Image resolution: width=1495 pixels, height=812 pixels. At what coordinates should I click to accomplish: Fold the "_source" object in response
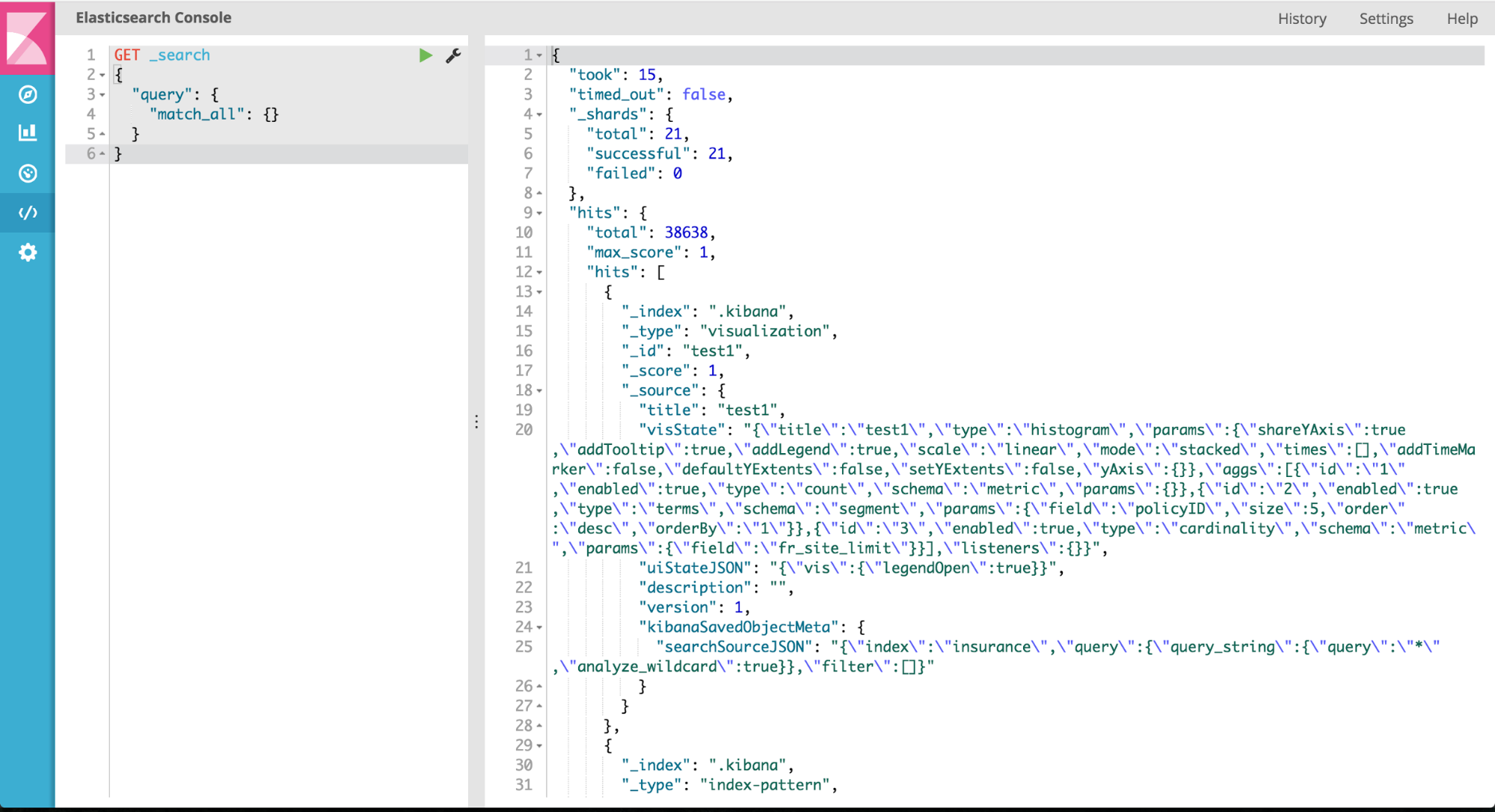539,390
